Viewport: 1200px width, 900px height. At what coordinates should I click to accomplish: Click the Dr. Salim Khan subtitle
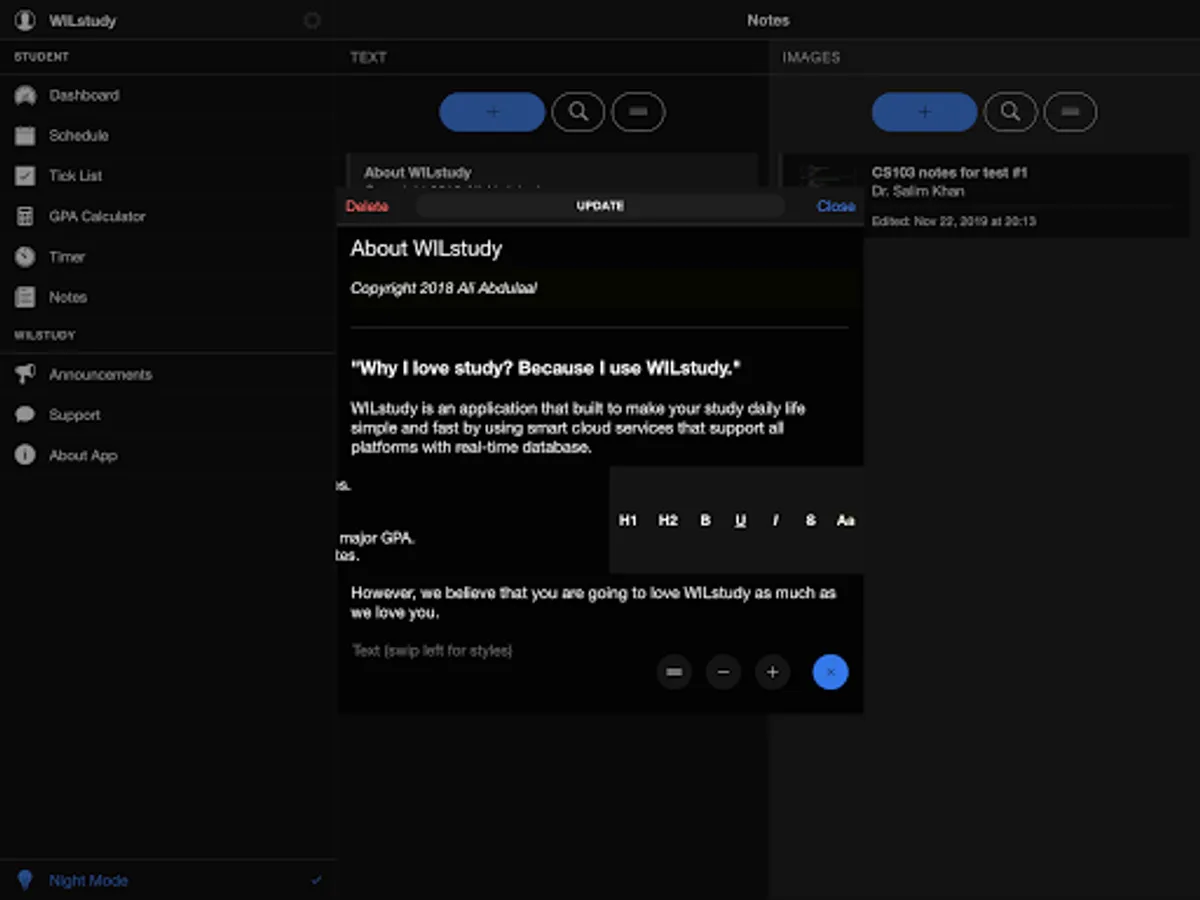(918, 191)
